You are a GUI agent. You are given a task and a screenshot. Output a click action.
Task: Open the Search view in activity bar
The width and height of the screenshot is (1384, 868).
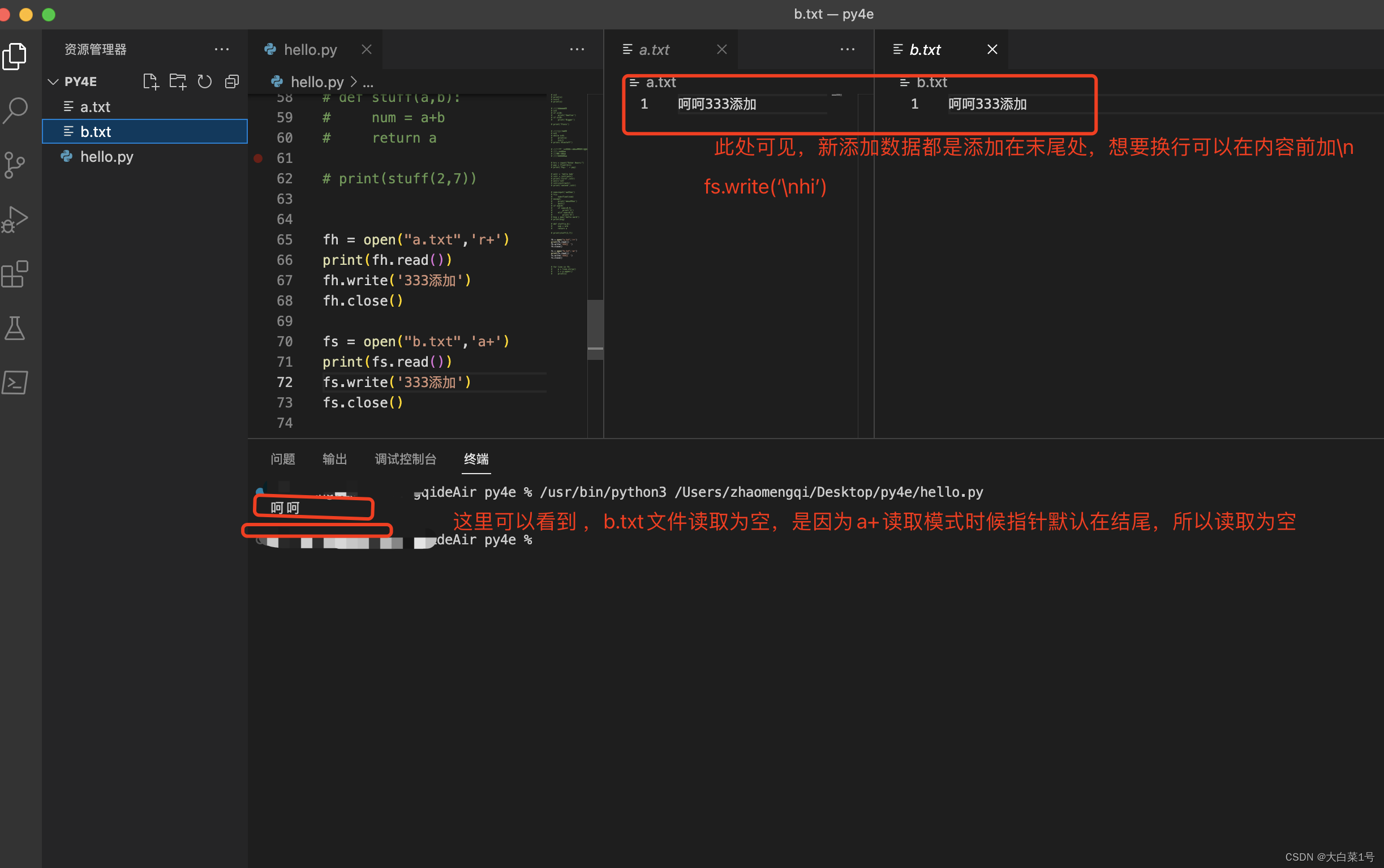[14, 110]
